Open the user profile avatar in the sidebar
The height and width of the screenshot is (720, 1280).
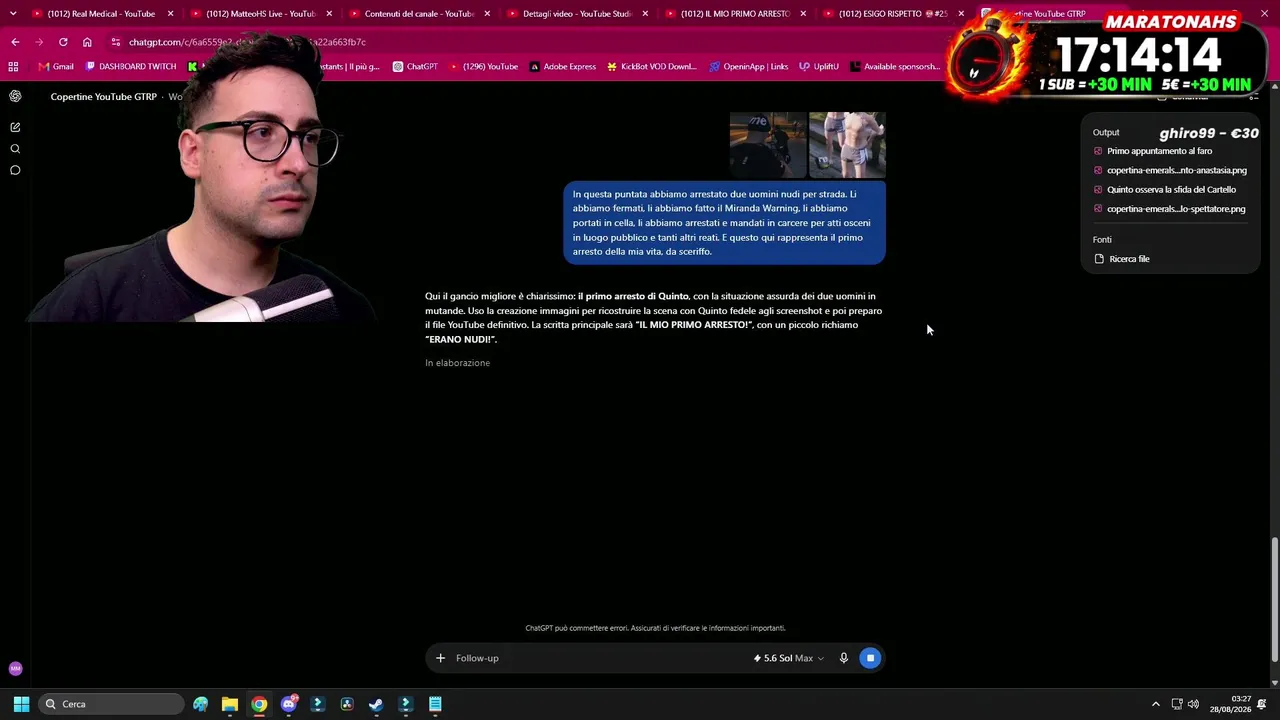15,668
